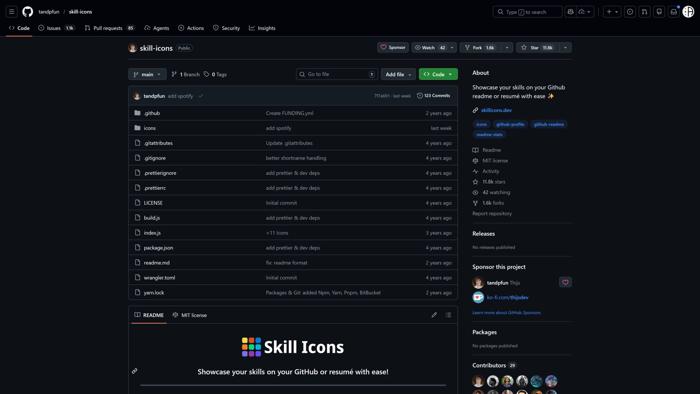Open the issues icon in top-right header
This screenshot has height=394, width=700.
pos(630,12)
